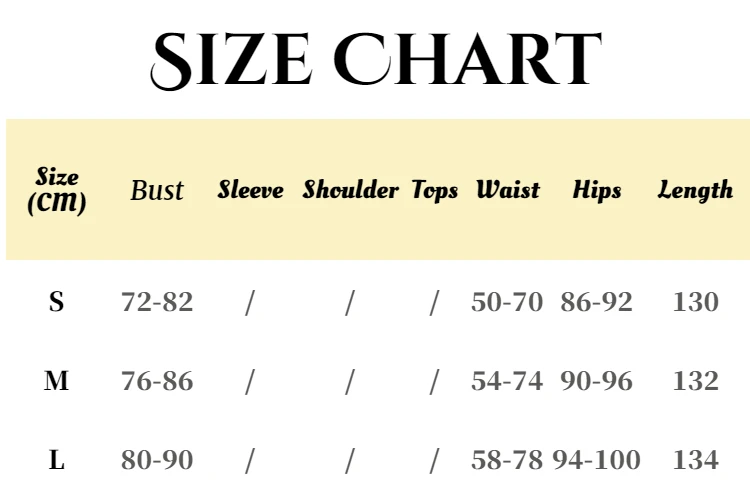
Task: Select the Sleeve column header
Action: [x=251, y=189]
